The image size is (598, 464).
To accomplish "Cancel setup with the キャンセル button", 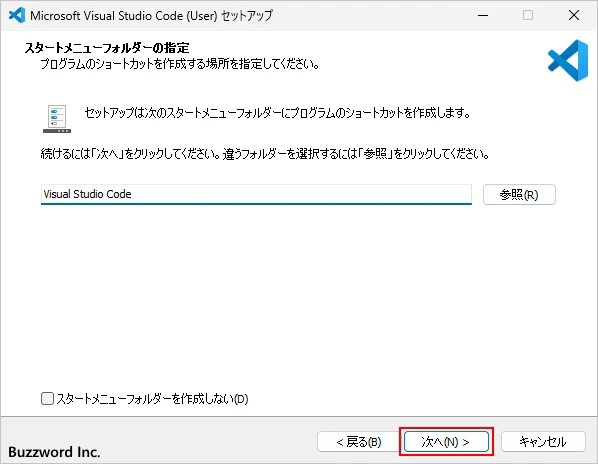I will point(543,442).
